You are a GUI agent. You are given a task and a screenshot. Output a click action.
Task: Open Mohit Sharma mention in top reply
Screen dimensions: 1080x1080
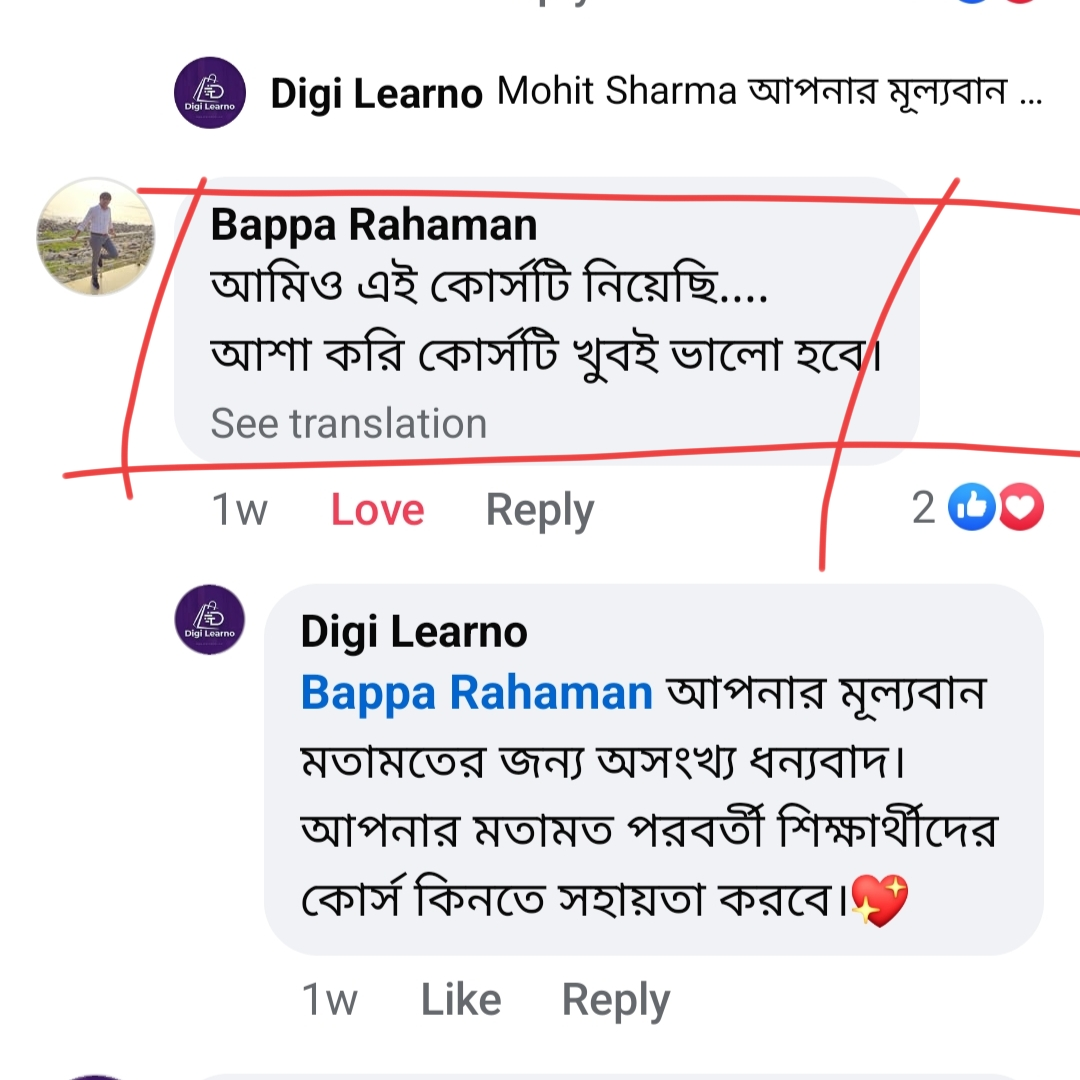[616, 91]
